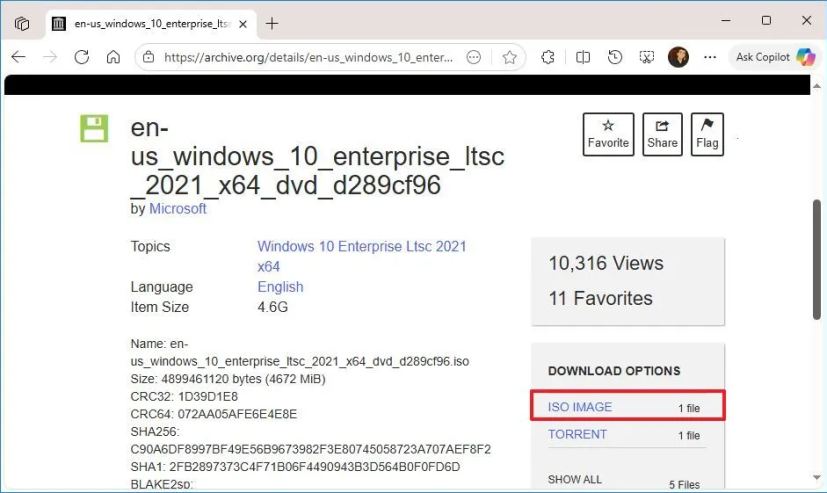The width and height of the screenshot is (827, 493).
Task: Click the browser Back arrow
Action: click(x=18, y=57)
